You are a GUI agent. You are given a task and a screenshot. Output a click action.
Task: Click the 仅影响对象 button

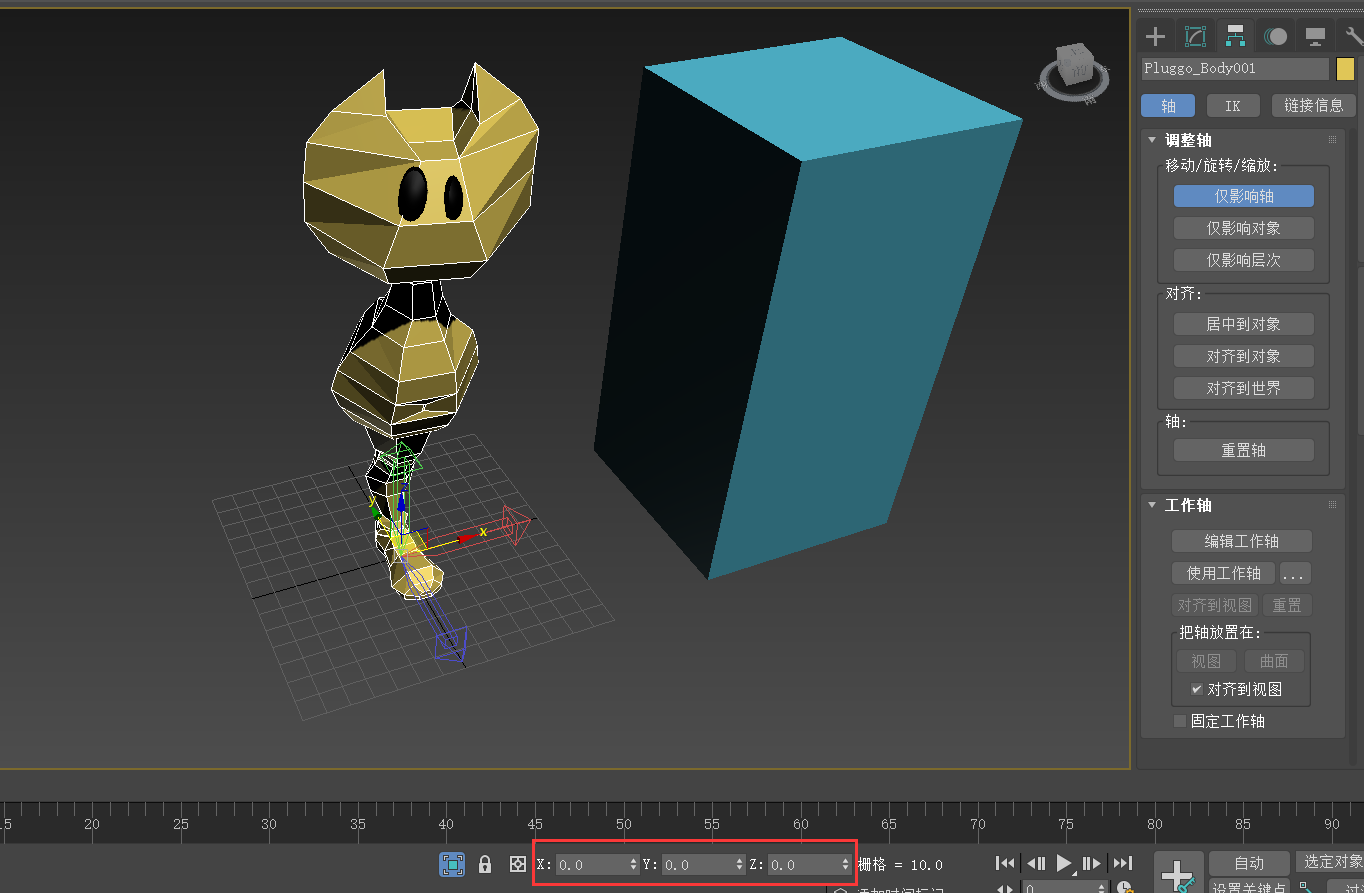coord(1243,227)
